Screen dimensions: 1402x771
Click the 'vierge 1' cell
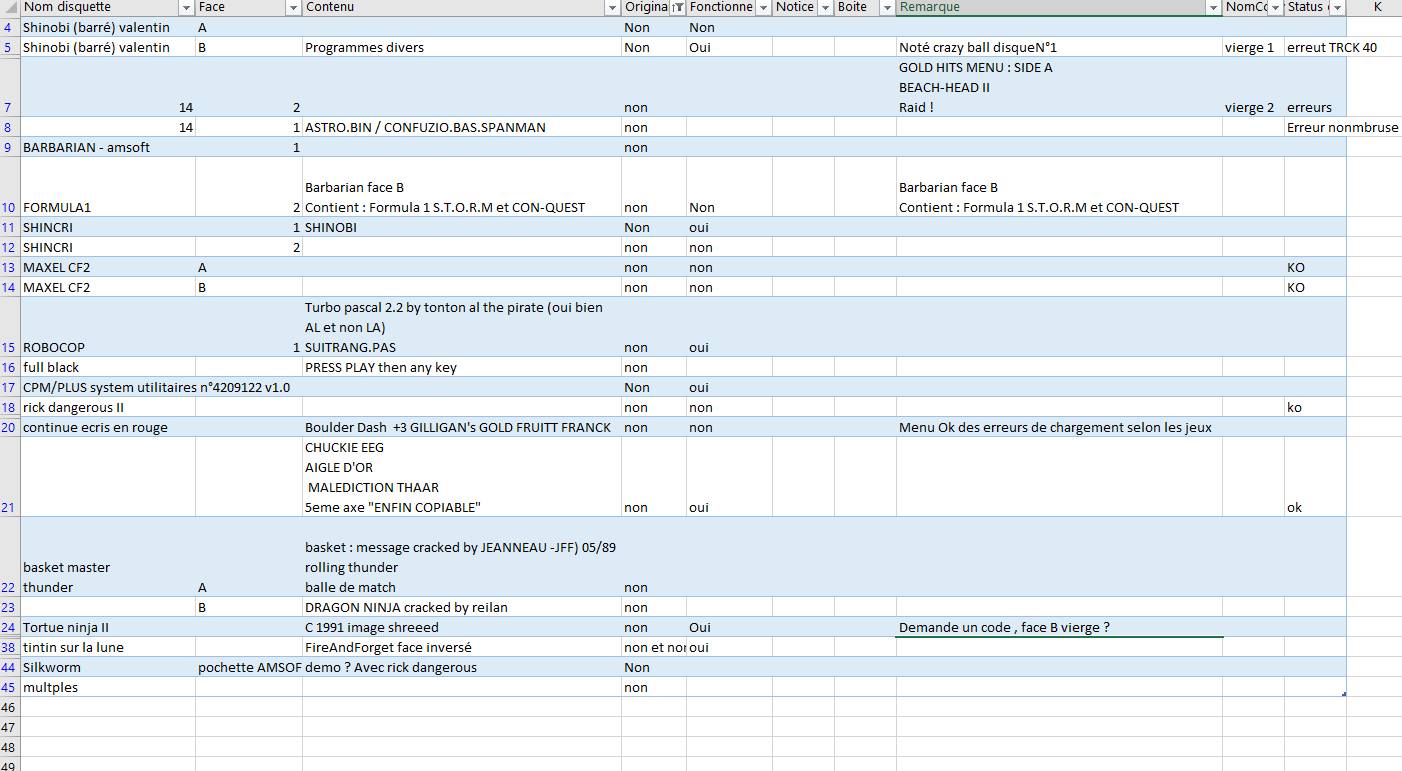(1253, 47)
